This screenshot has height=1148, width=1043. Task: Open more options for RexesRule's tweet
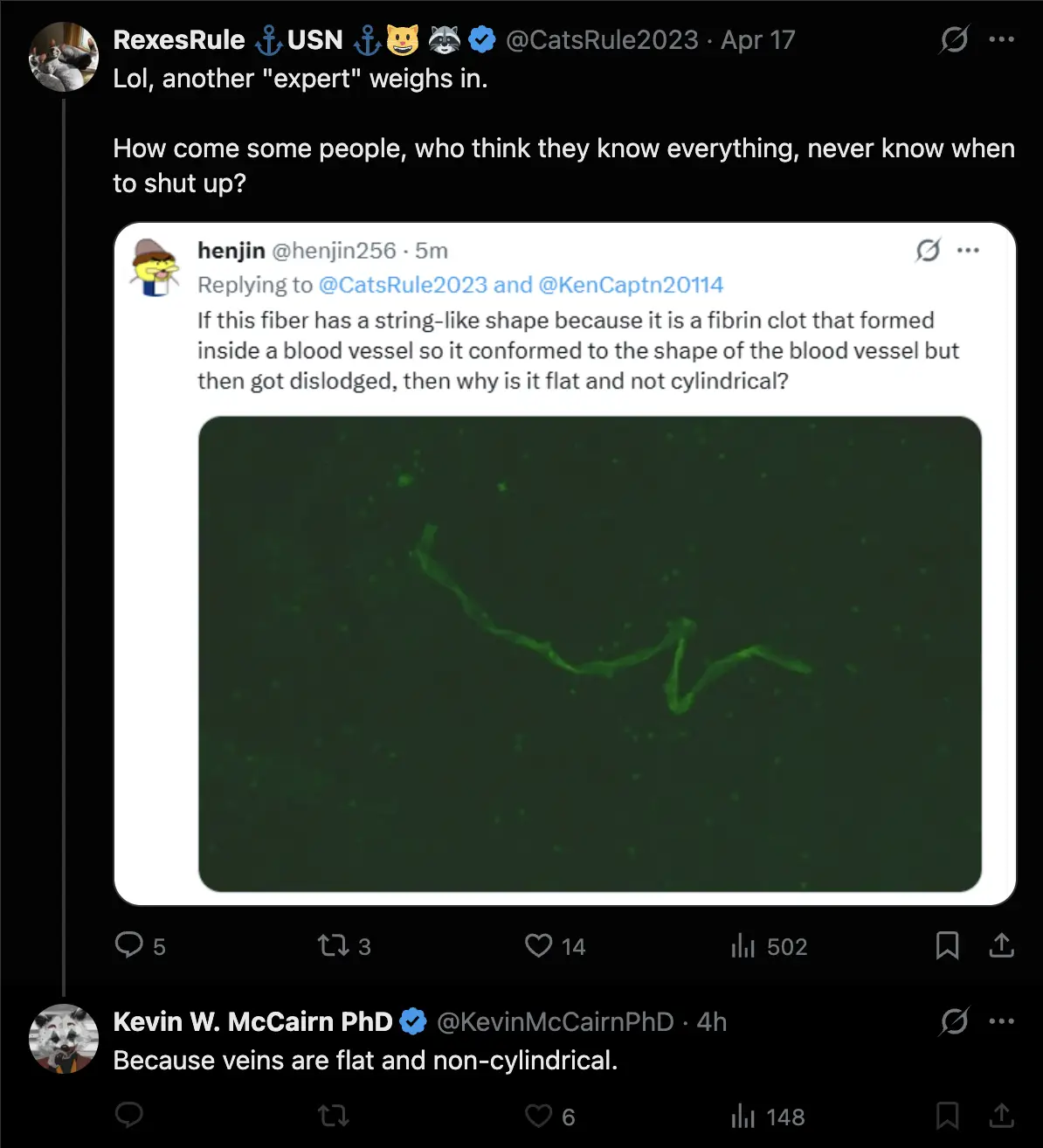[1001, 39]
